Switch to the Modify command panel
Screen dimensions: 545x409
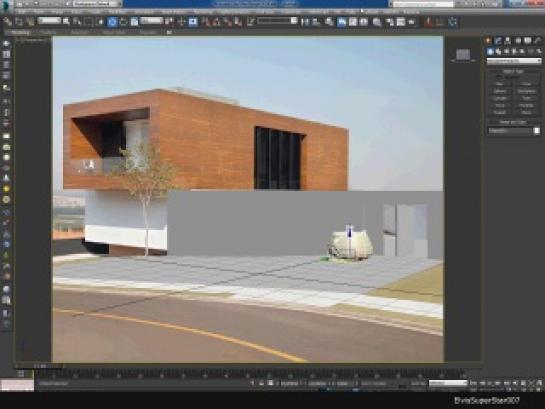click(x=498, y=41)
